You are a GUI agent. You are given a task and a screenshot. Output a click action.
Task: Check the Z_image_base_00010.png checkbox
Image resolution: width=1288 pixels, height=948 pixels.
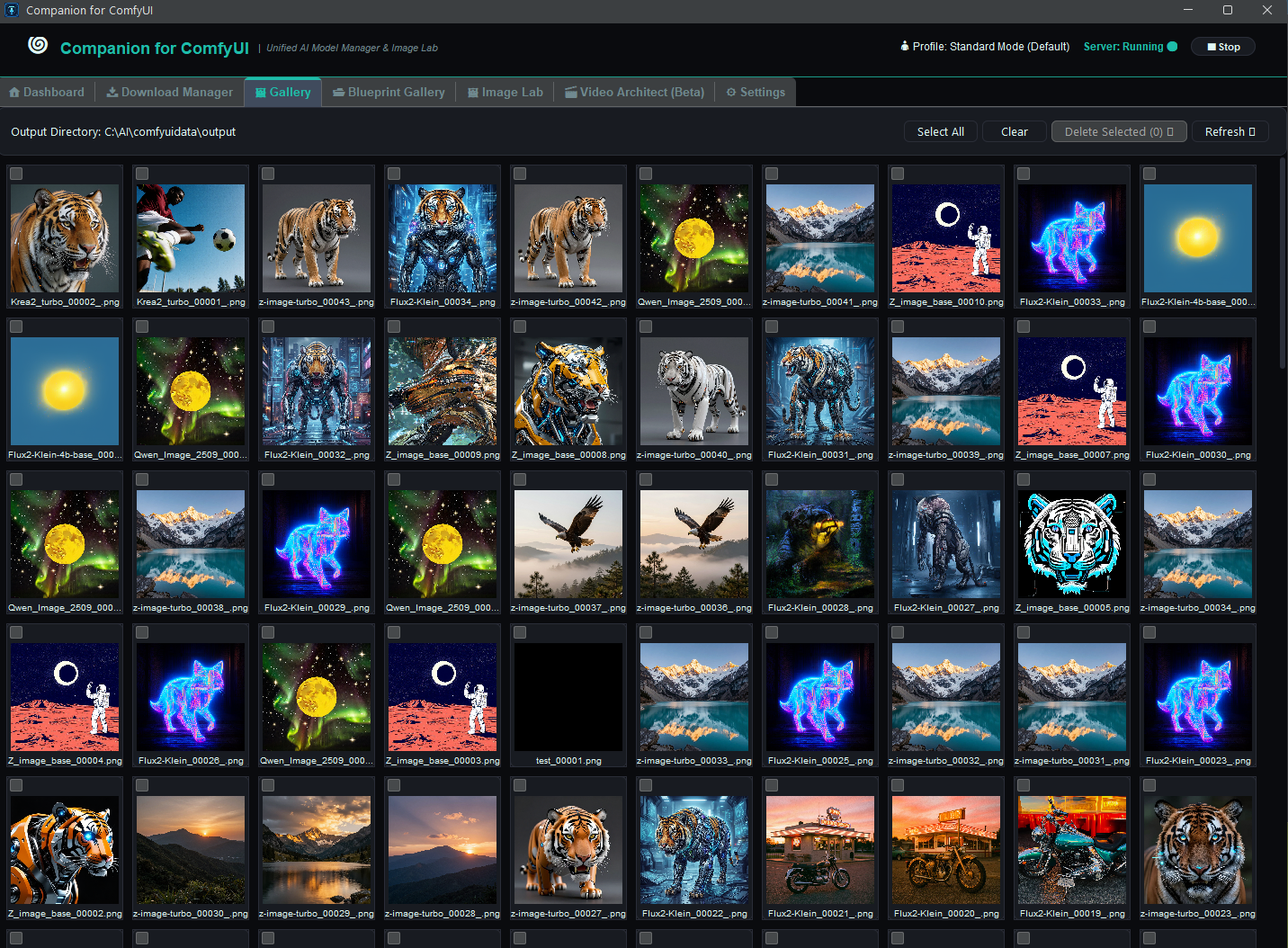point(898,174)
